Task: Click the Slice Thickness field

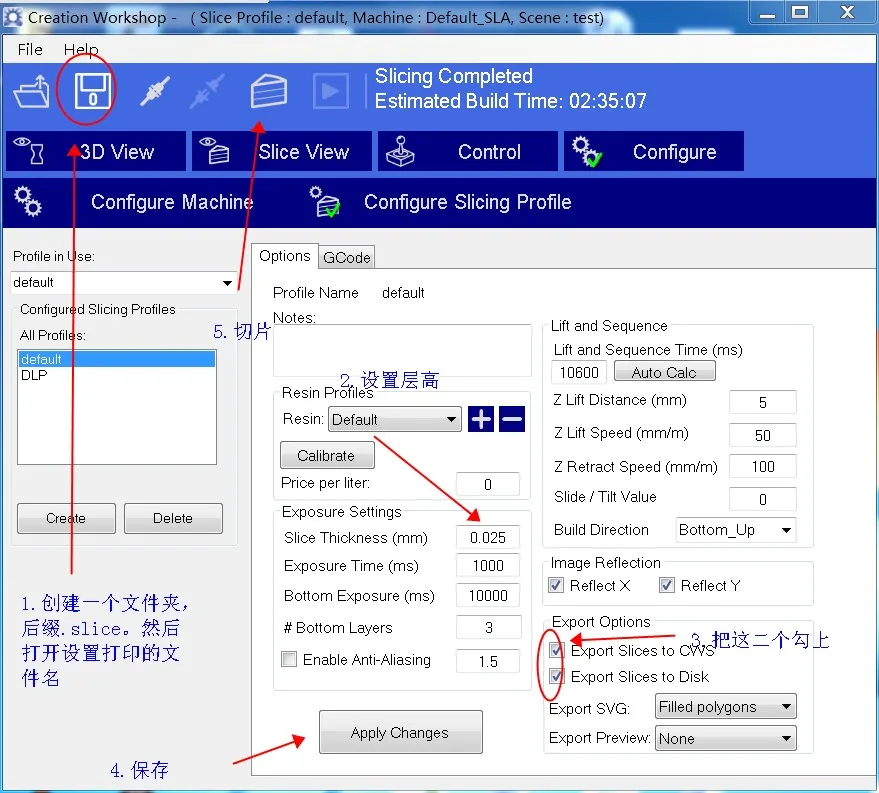Action: point(488,538)
